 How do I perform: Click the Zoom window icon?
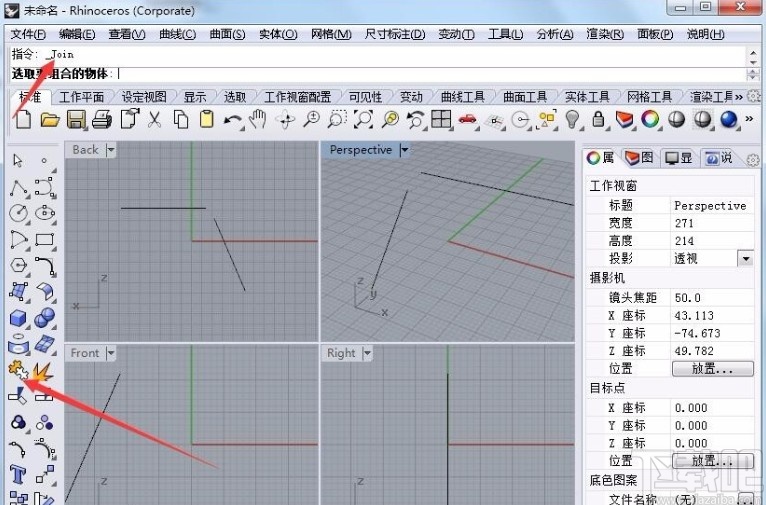pos(337,119)
